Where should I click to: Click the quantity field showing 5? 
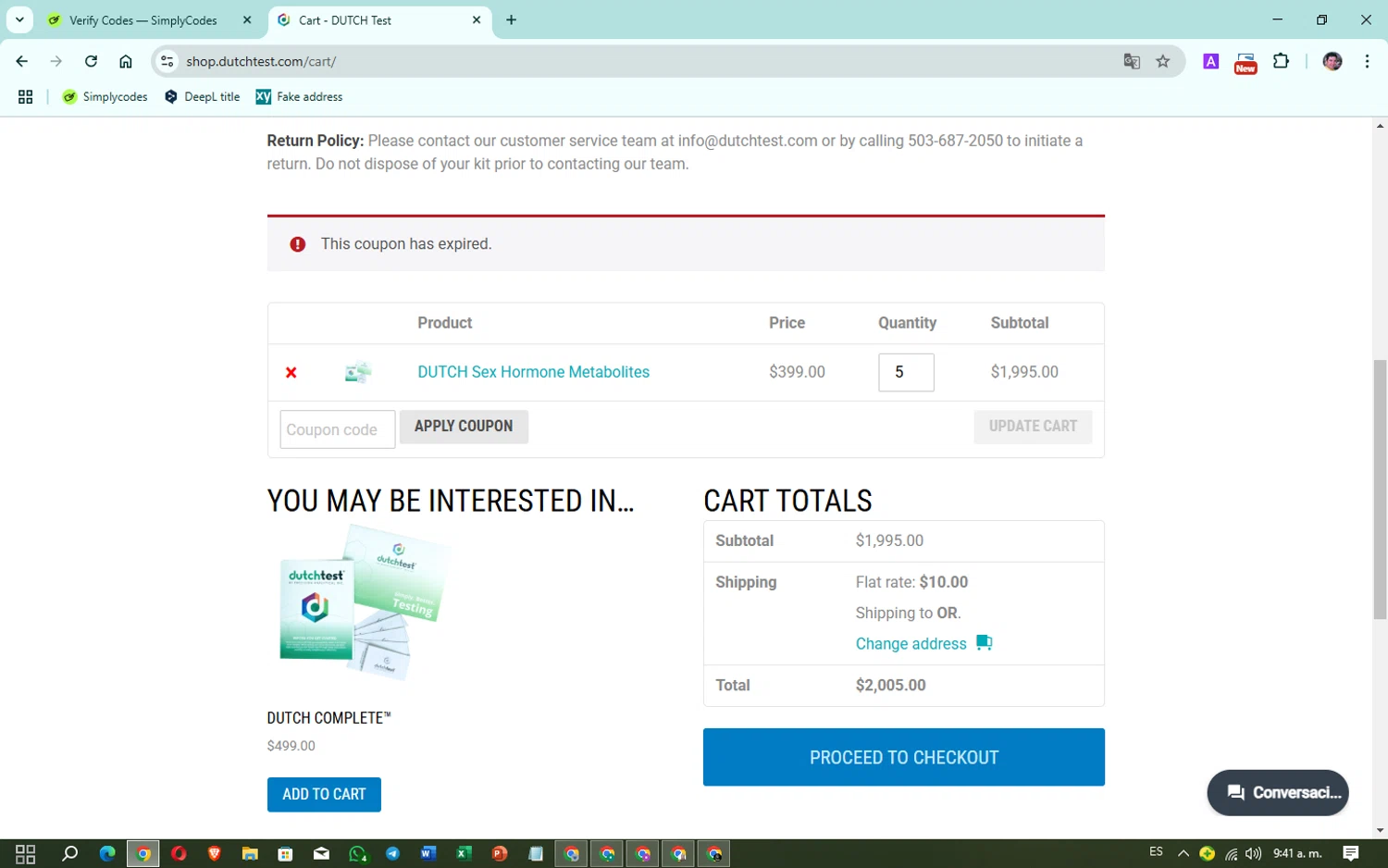tap(906, 372)
